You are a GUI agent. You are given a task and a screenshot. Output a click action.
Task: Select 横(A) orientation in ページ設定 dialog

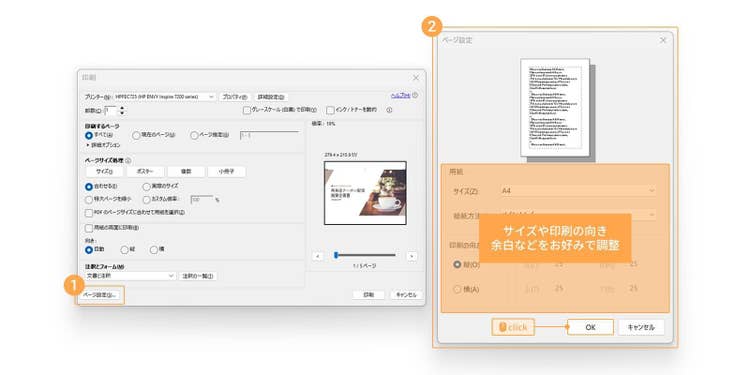pyautogui.click(x=457, y=289)
